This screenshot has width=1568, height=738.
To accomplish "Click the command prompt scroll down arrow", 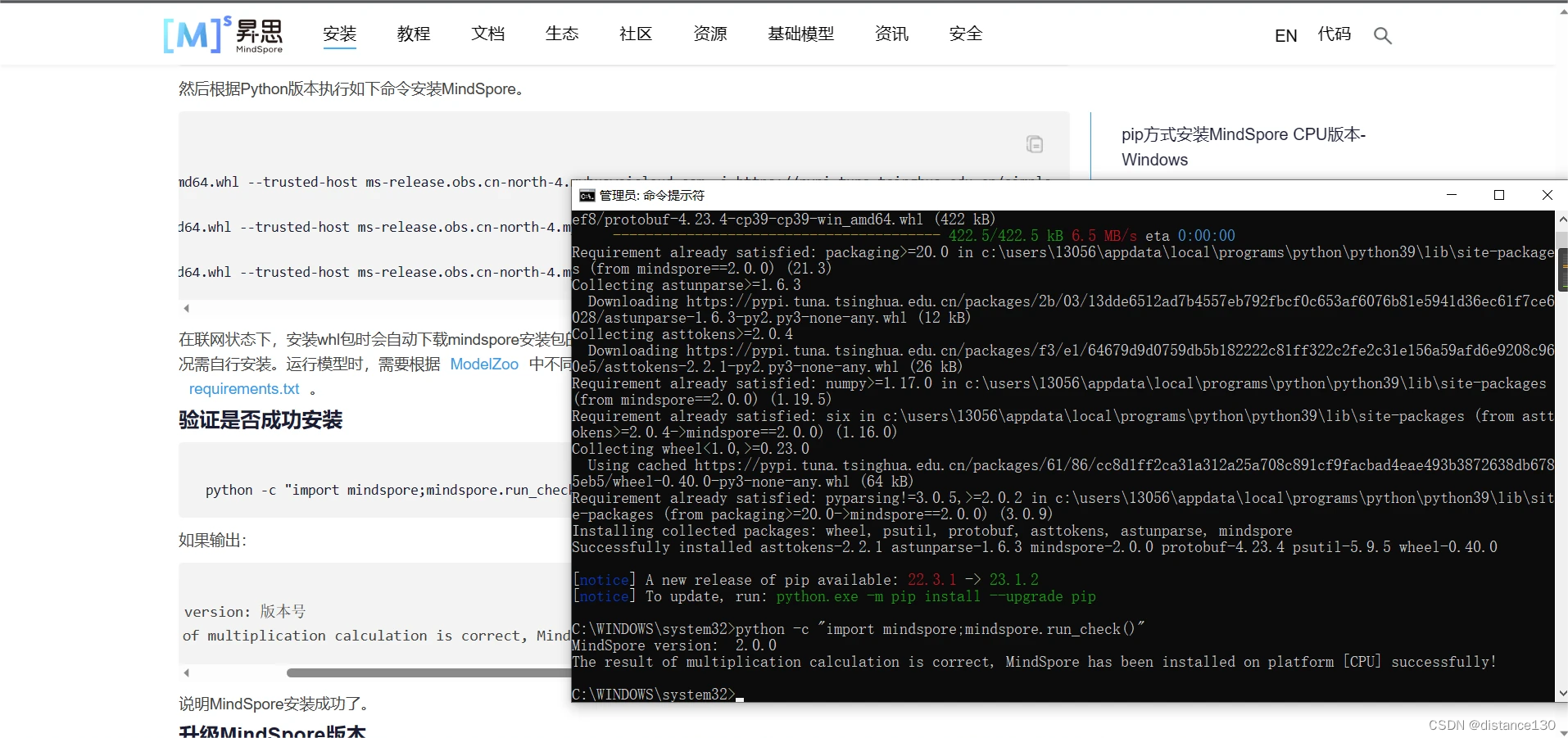I will (1561, 693).
